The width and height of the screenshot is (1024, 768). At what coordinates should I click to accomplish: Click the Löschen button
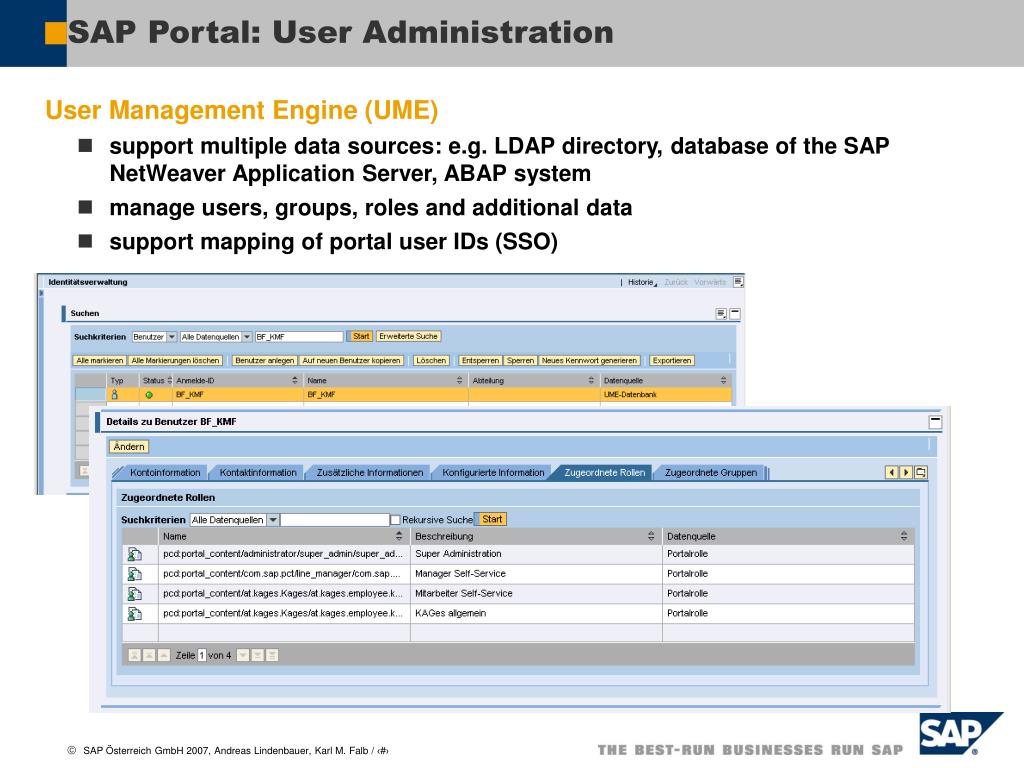click(x=431, y=360)
